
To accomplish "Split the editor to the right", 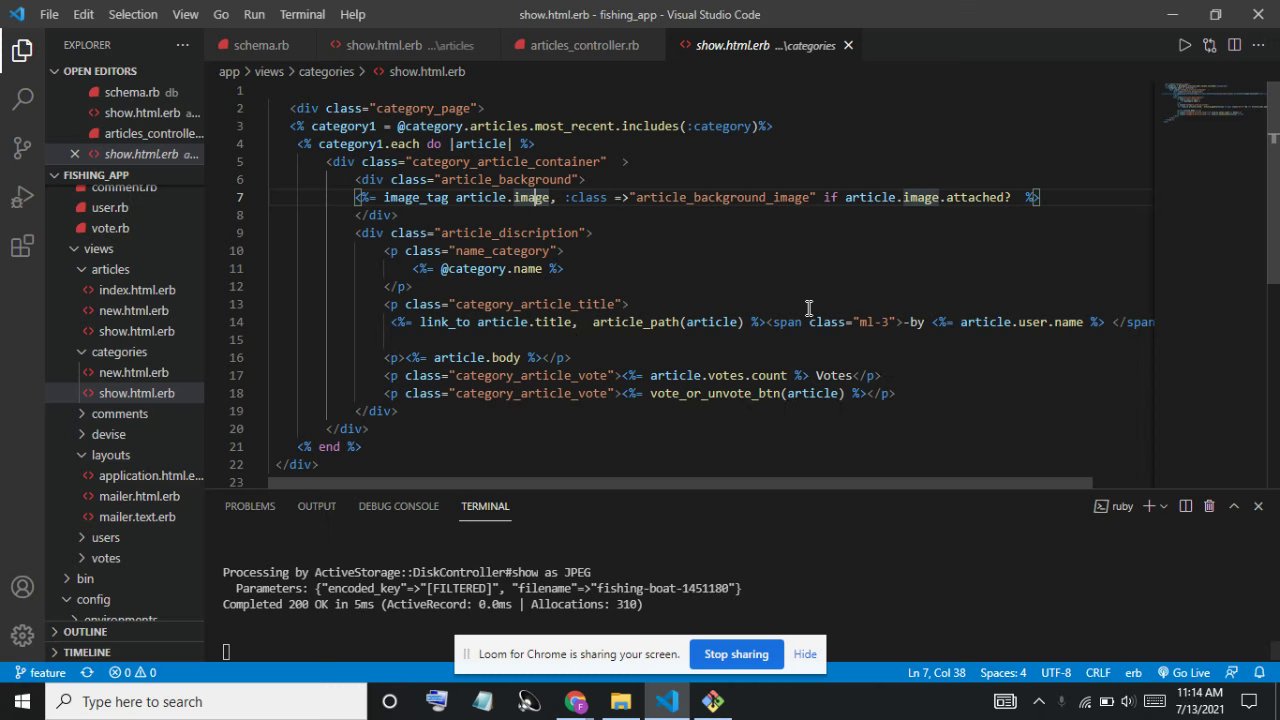I will [x=1234, y=45].
